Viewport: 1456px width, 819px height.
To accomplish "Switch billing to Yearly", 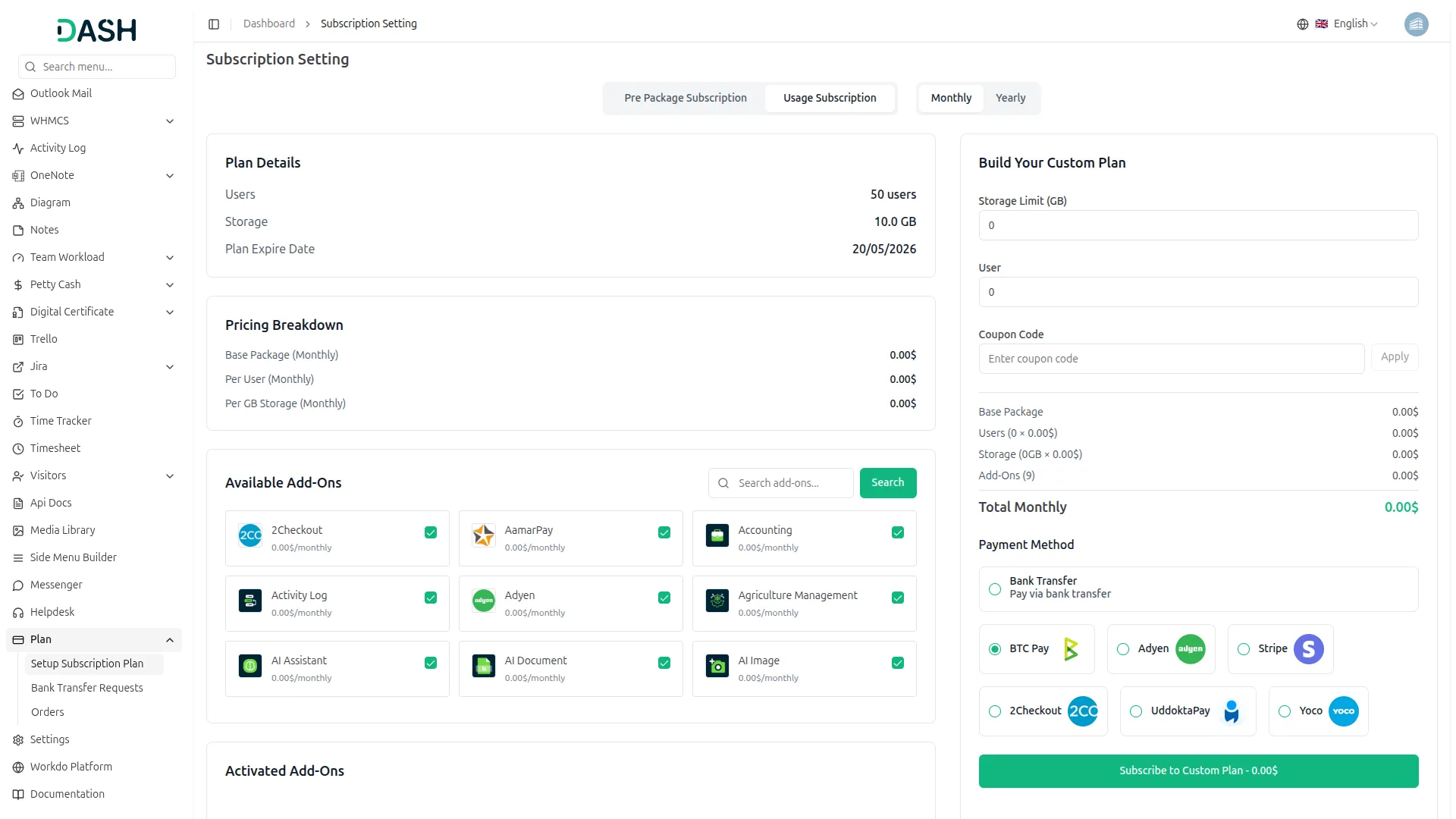I will 1010,98.
